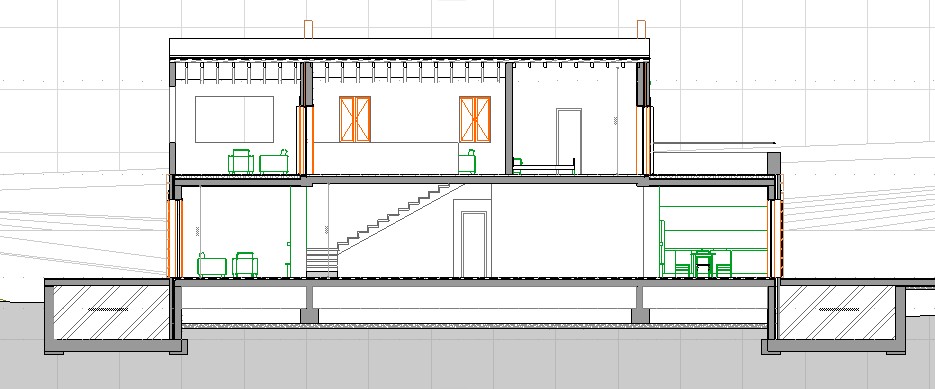
Task: Select the flat roof slab
Action: point(410,47)
